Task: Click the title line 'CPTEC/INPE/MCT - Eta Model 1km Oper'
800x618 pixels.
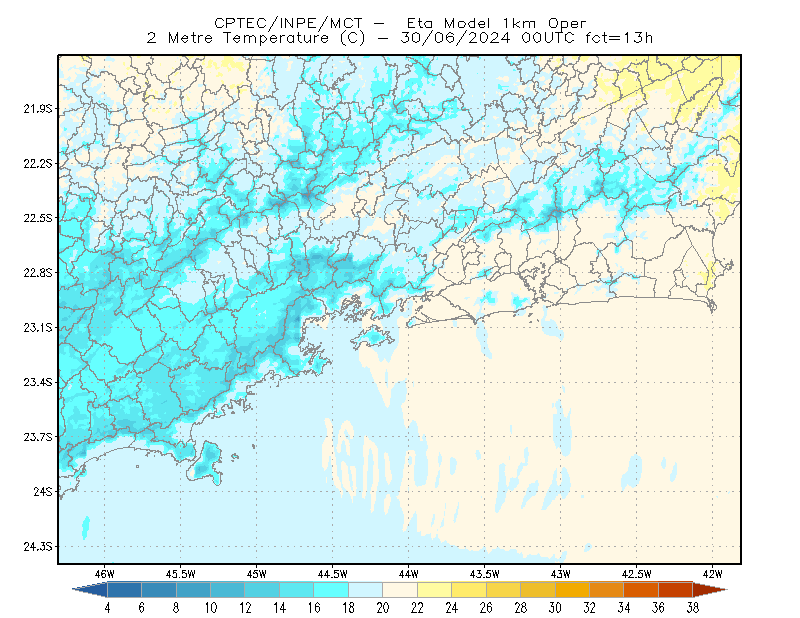Action: (400, 23)
